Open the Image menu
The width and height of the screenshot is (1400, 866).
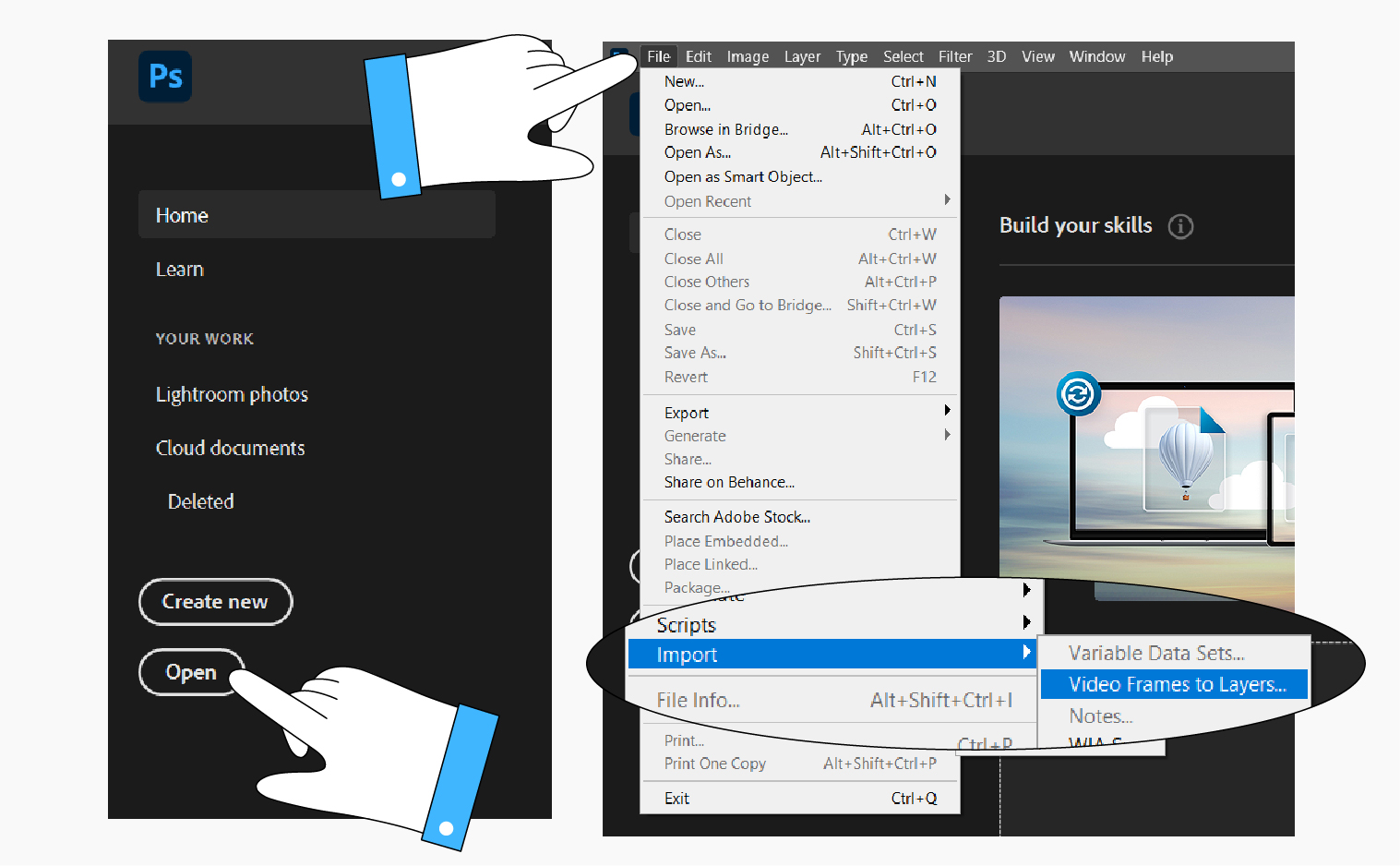coord(748,56)
